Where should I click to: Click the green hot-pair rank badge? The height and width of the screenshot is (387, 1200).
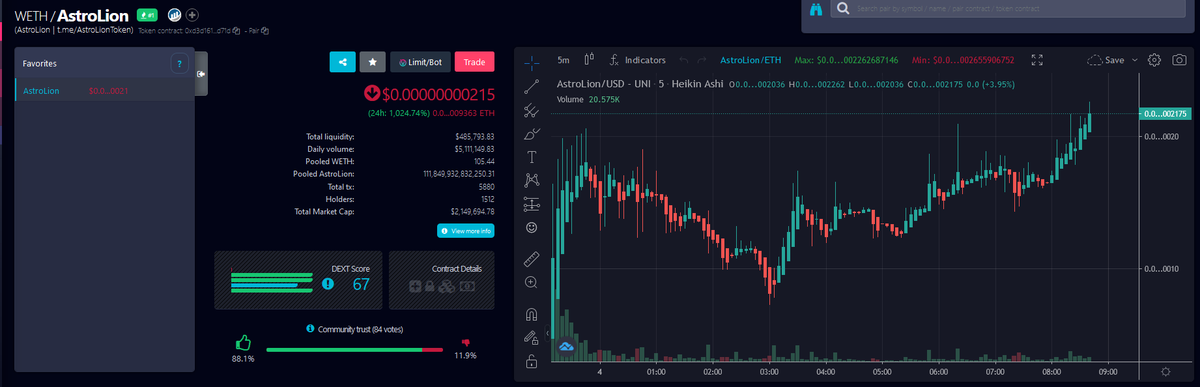[x=147, y=15]
